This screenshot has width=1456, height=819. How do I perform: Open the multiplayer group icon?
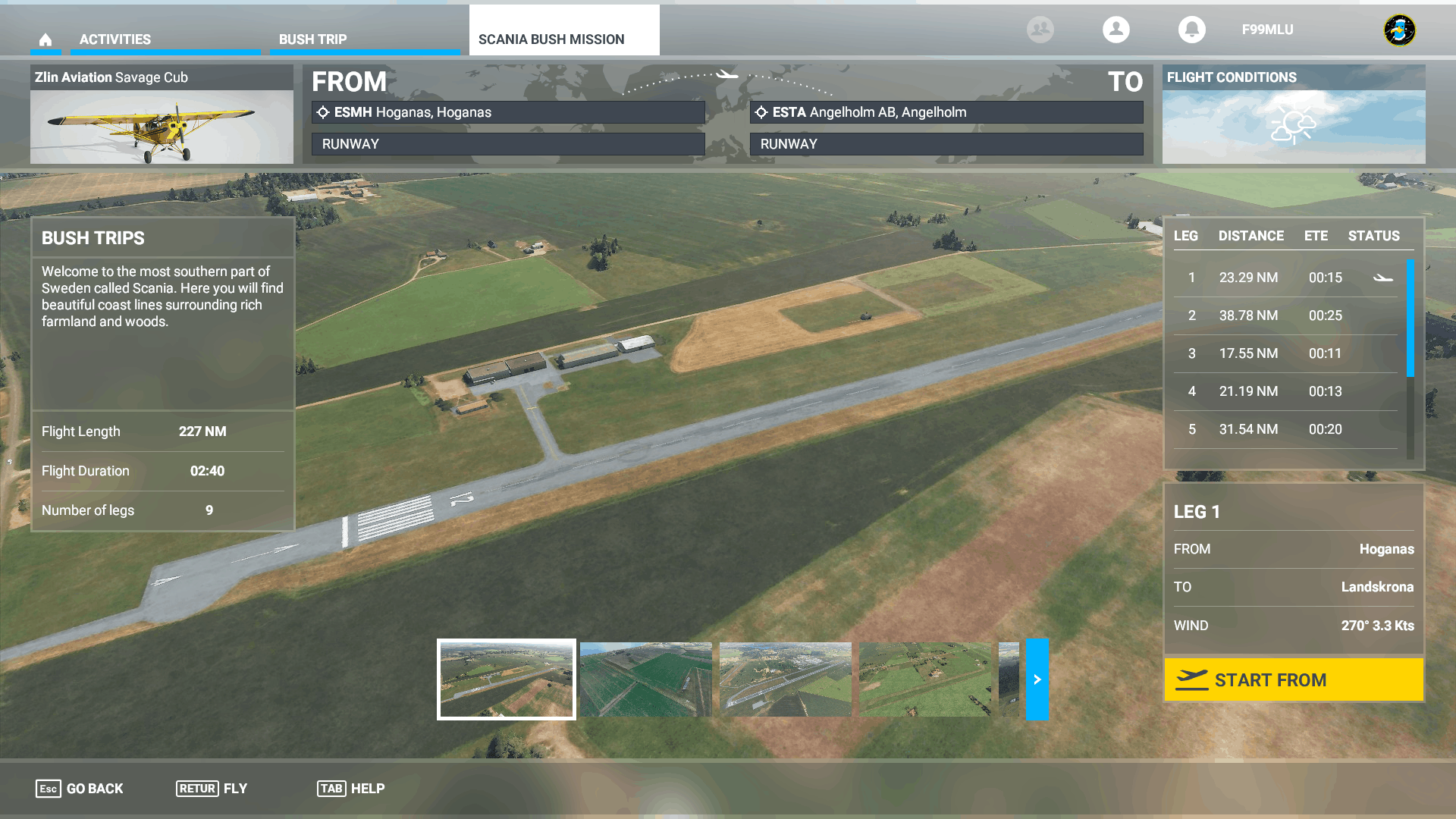pos(1040,30)
